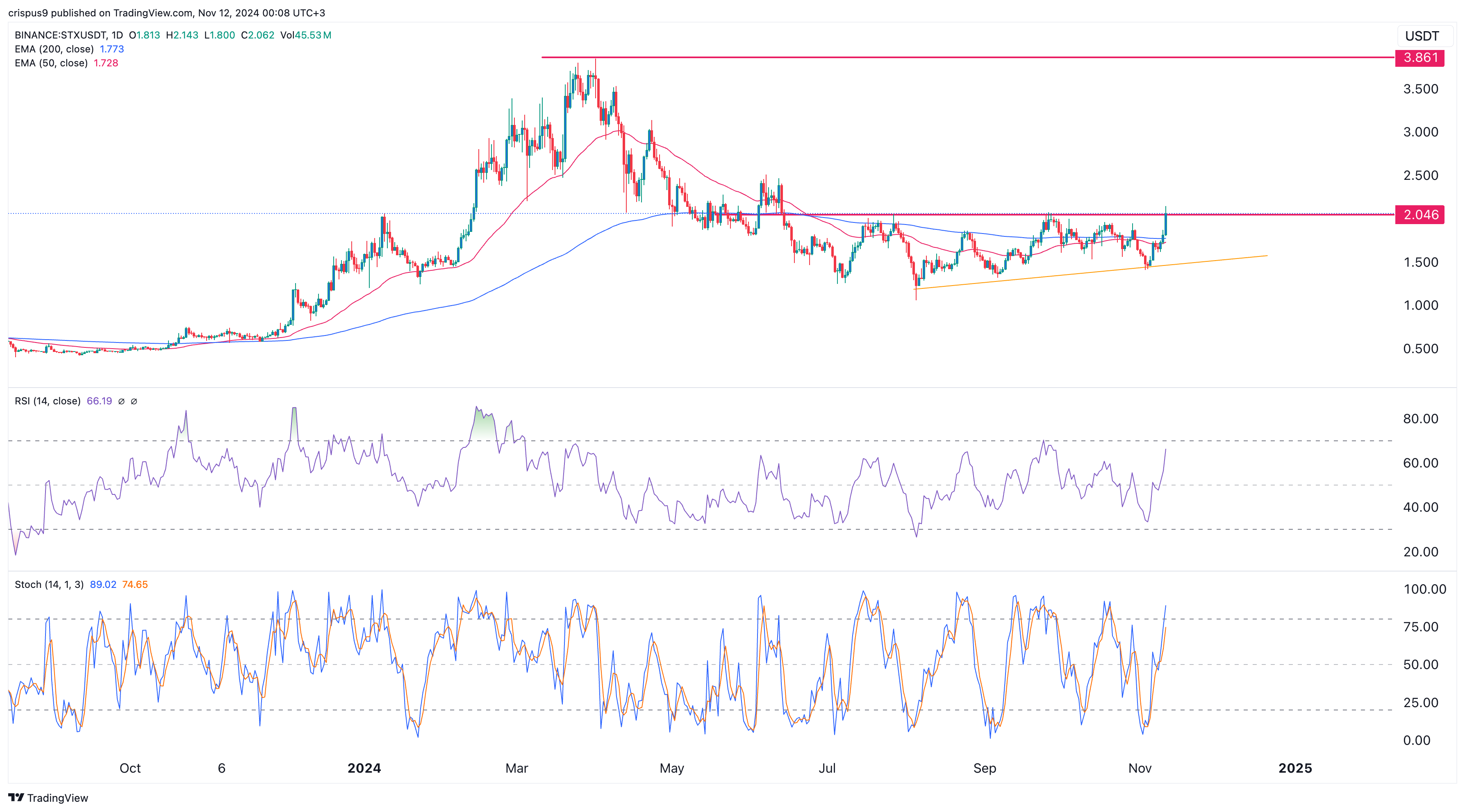Click the 3.861 red price label
Image resolution: width=1465 pixels, height=812 pixels.
click(1420, 57)
